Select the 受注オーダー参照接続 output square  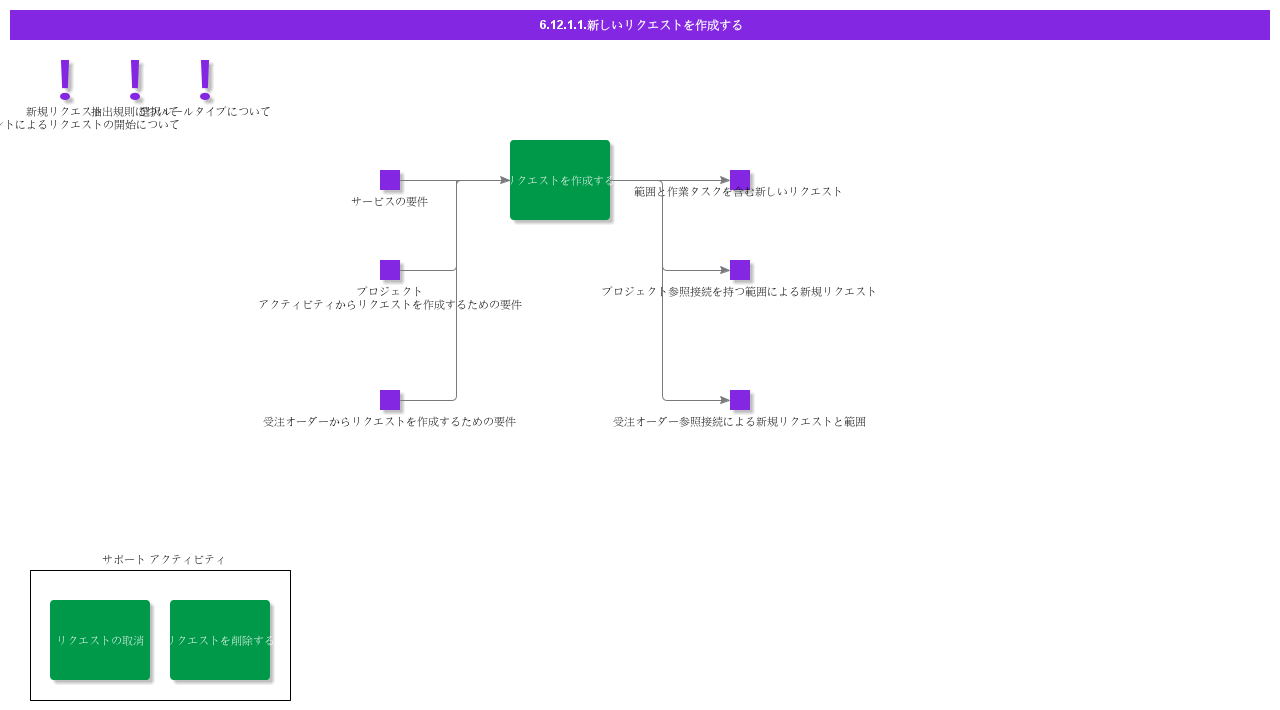(x=740, y=400)
